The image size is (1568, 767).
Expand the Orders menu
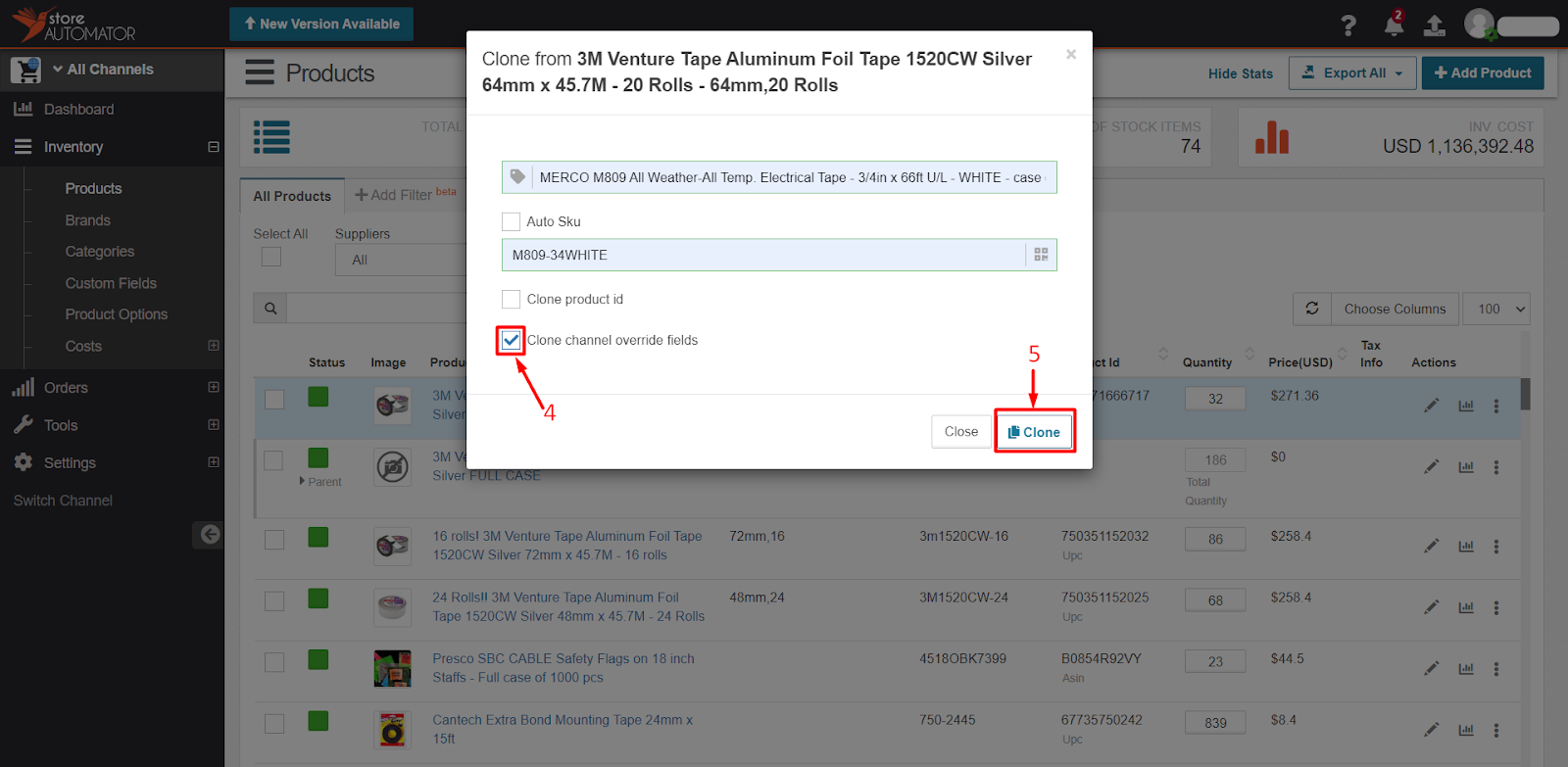click(214, 387)
